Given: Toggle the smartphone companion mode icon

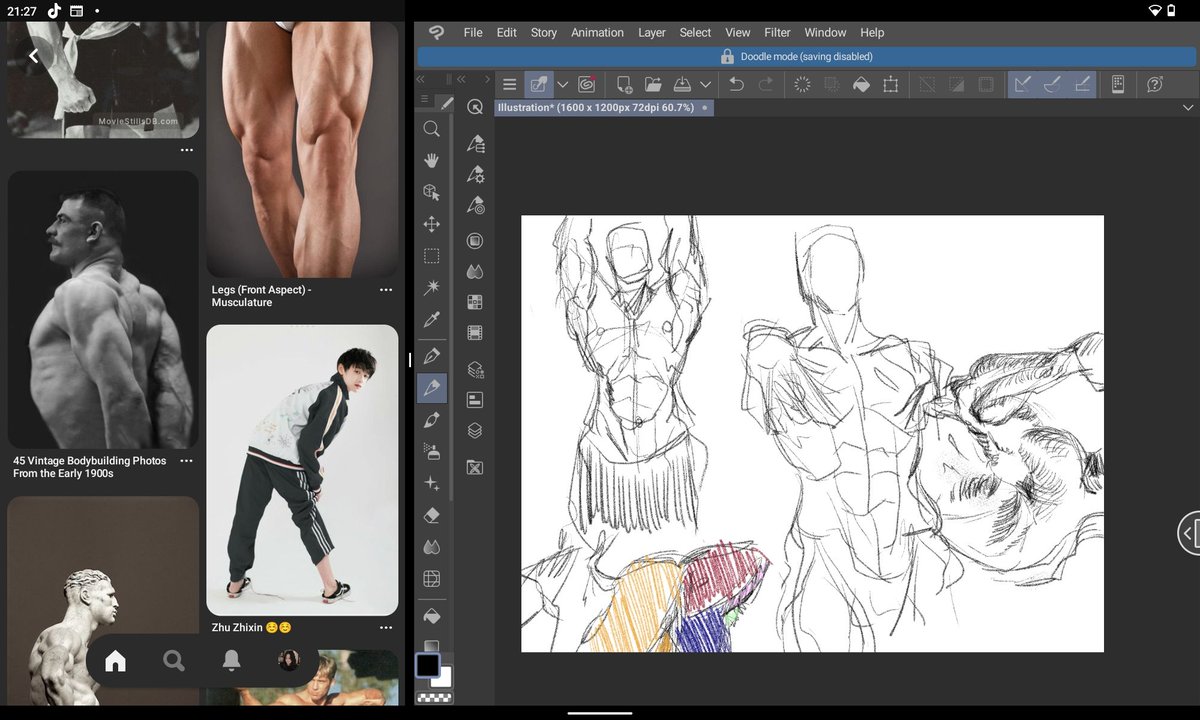Looking at the screenshot, I should coord(1118,85).
